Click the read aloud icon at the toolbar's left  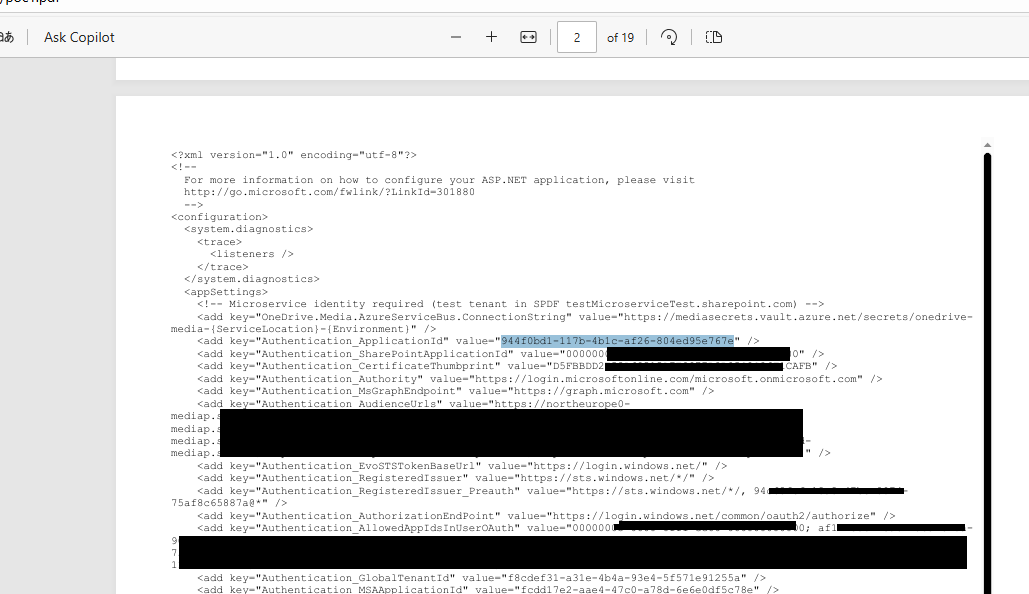[x=7, y=37]
